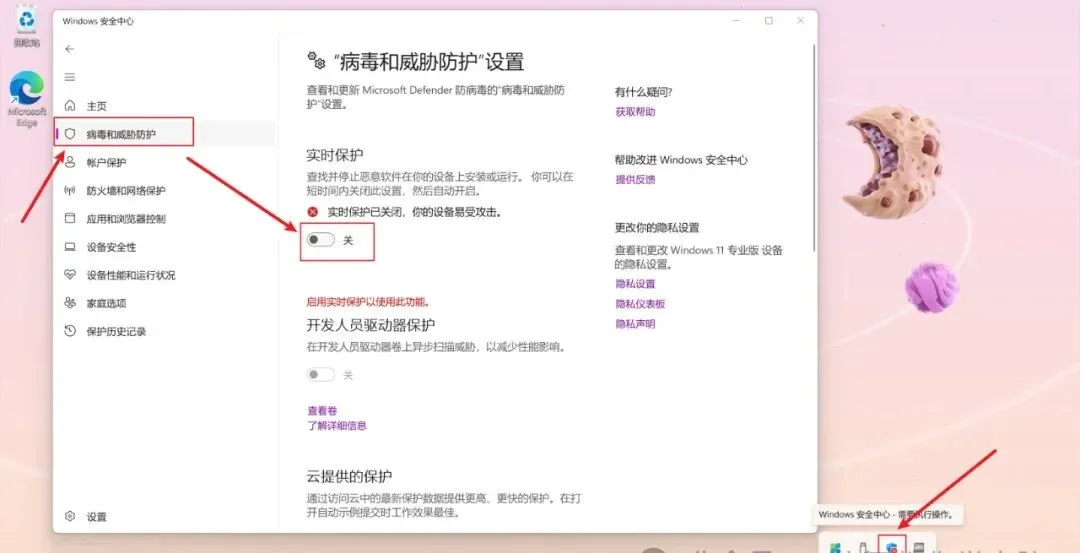Click the family icon for 家庭选项
This screenshot has height=553, width=1080.
[x=70, y=302]
